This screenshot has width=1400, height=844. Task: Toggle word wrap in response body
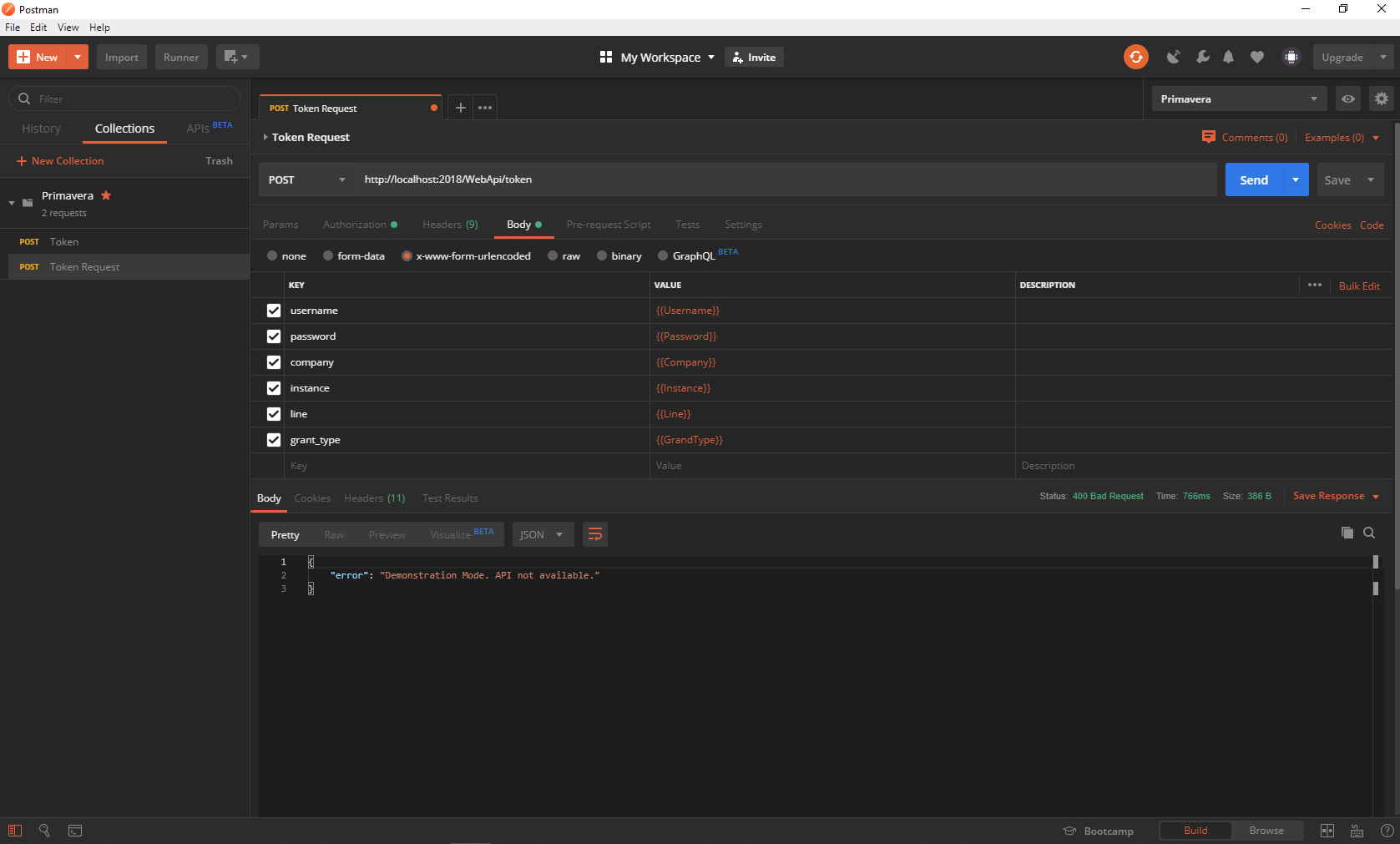595,534
